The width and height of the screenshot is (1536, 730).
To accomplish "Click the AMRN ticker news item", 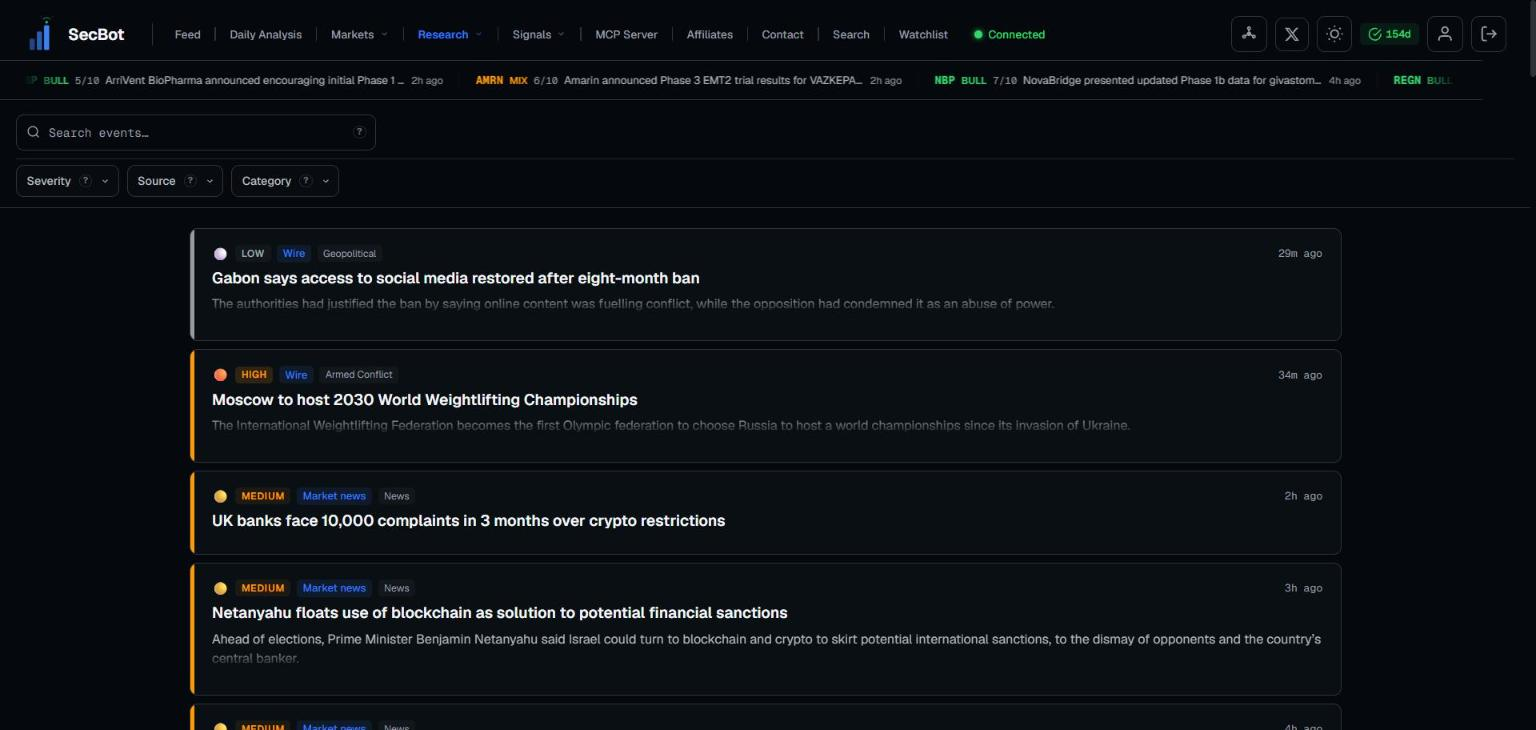I will 688,80.
